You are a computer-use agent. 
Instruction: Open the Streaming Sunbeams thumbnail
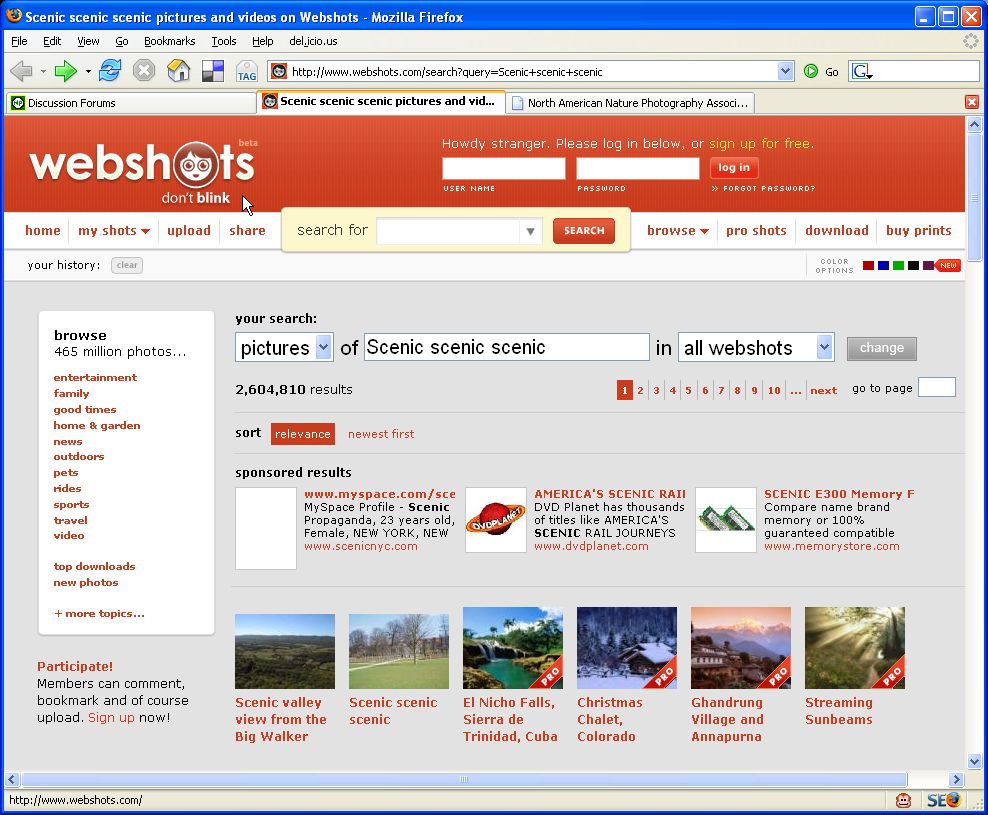click(x=855, y=648)
